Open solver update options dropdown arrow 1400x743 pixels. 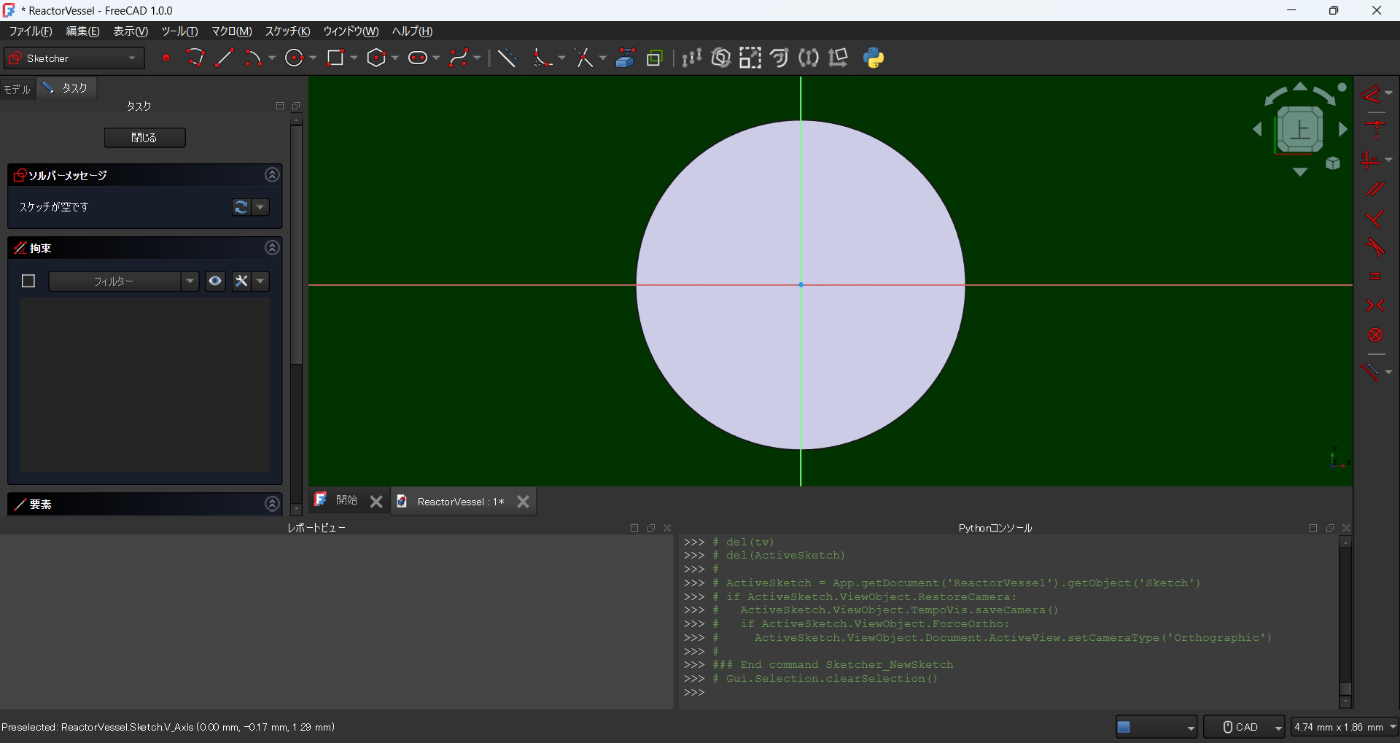coord(260,207)
